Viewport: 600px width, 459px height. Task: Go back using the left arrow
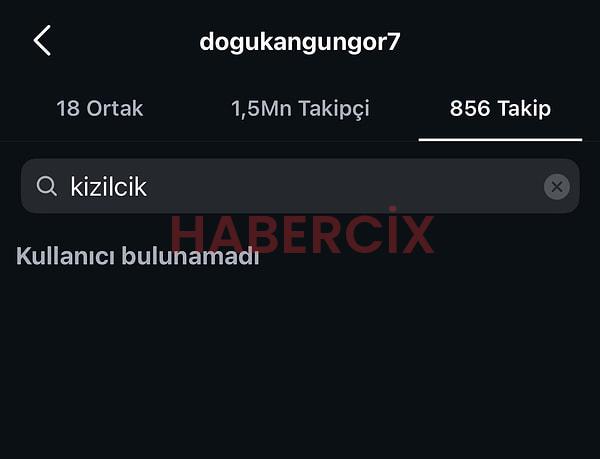pyautogui.click(x=42, y=41)
